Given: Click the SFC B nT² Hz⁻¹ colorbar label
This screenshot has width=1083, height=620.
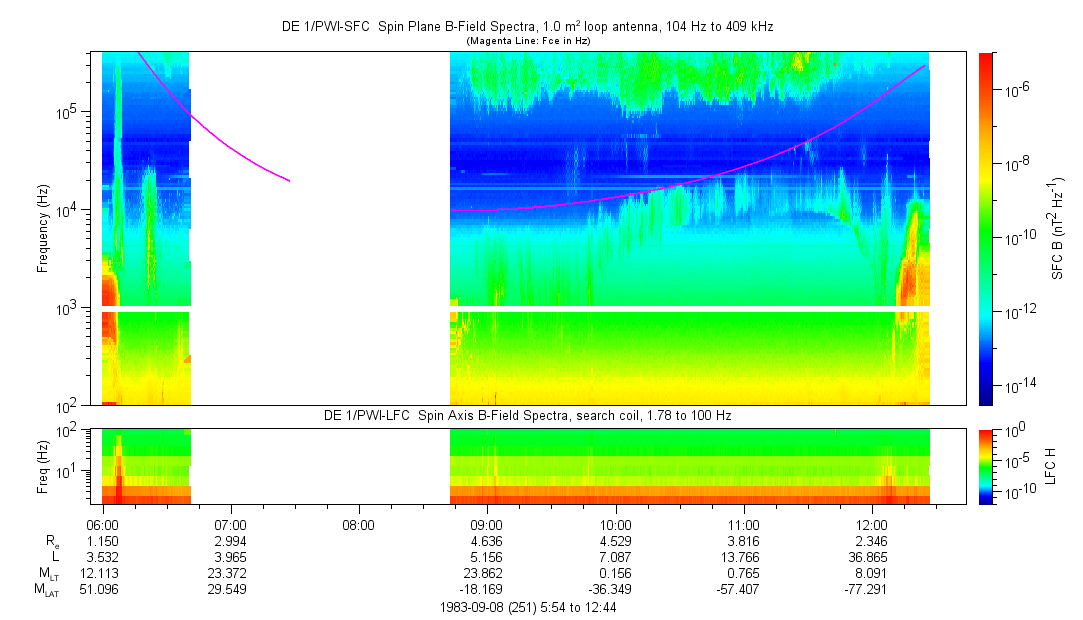Looking at the screenshot, I should coord(1056,228).
